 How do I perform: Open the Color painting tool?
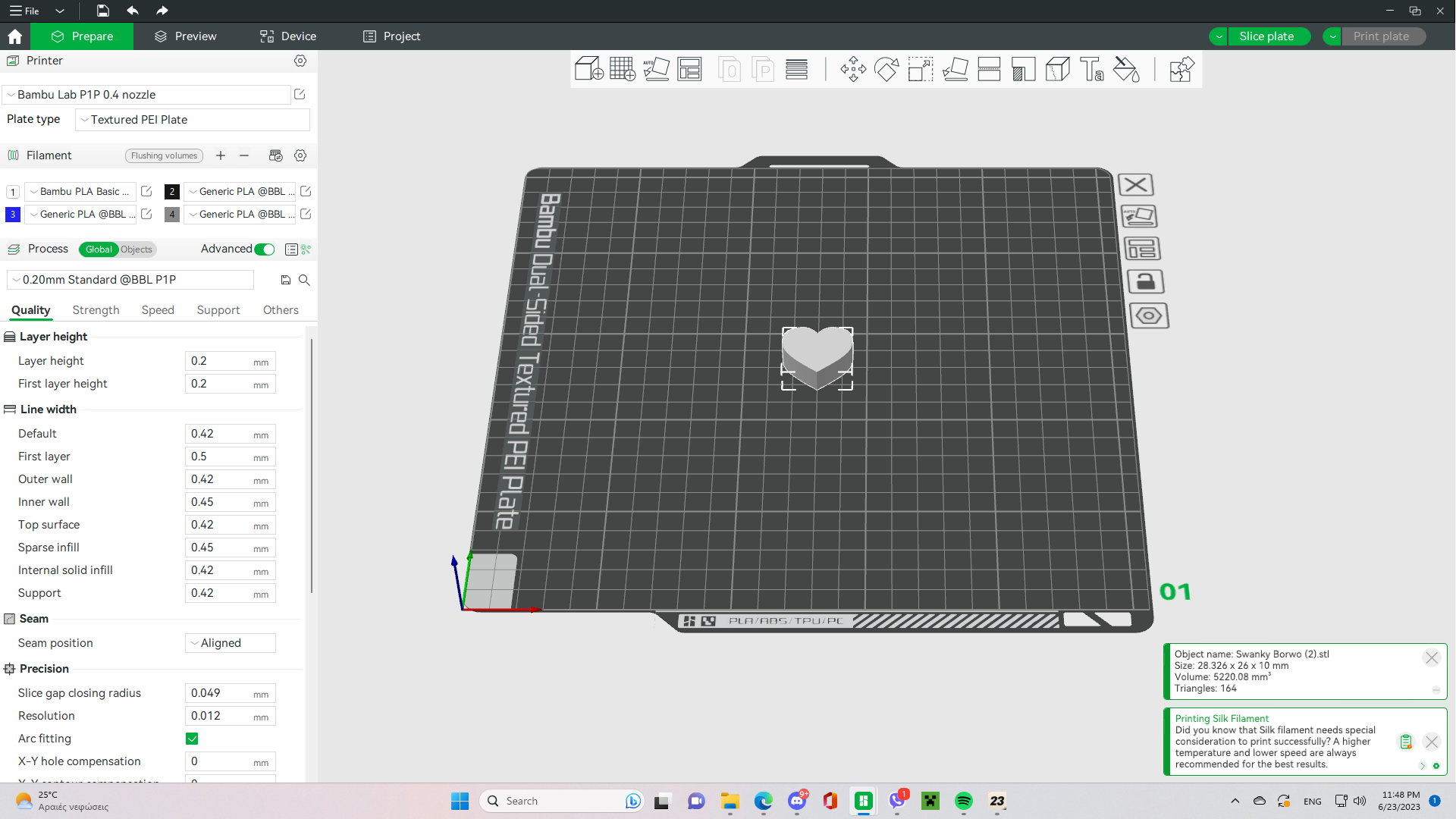(x=1126, y=69)
